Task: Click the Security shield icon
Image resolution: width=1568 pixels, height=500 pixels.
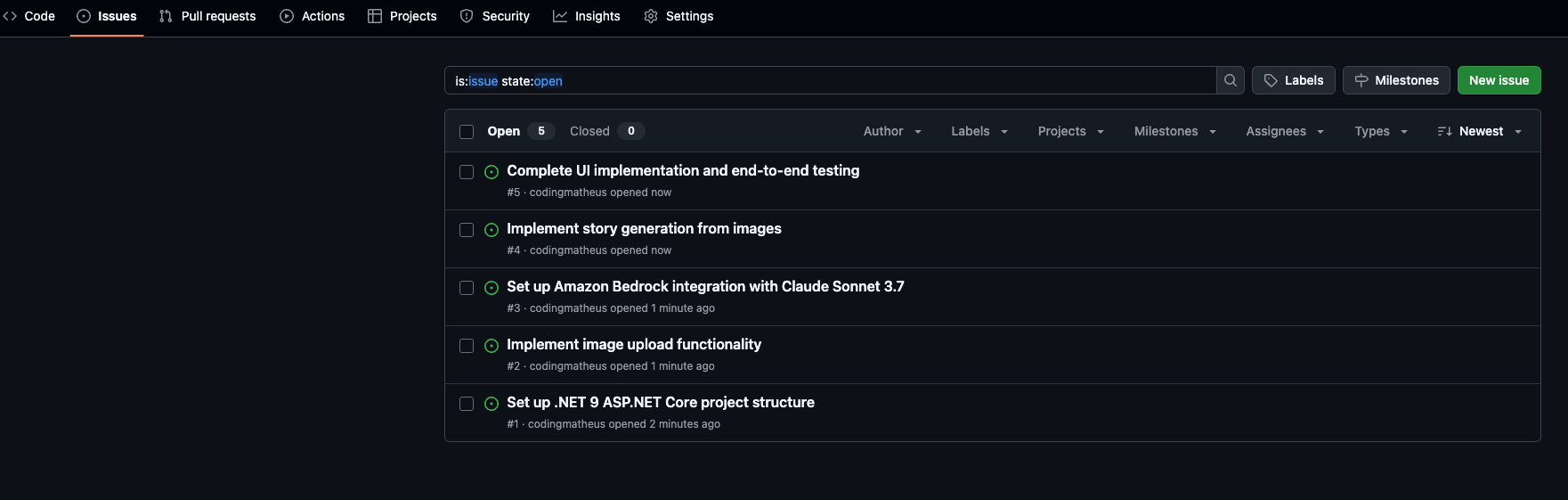Action: (467, 16)
